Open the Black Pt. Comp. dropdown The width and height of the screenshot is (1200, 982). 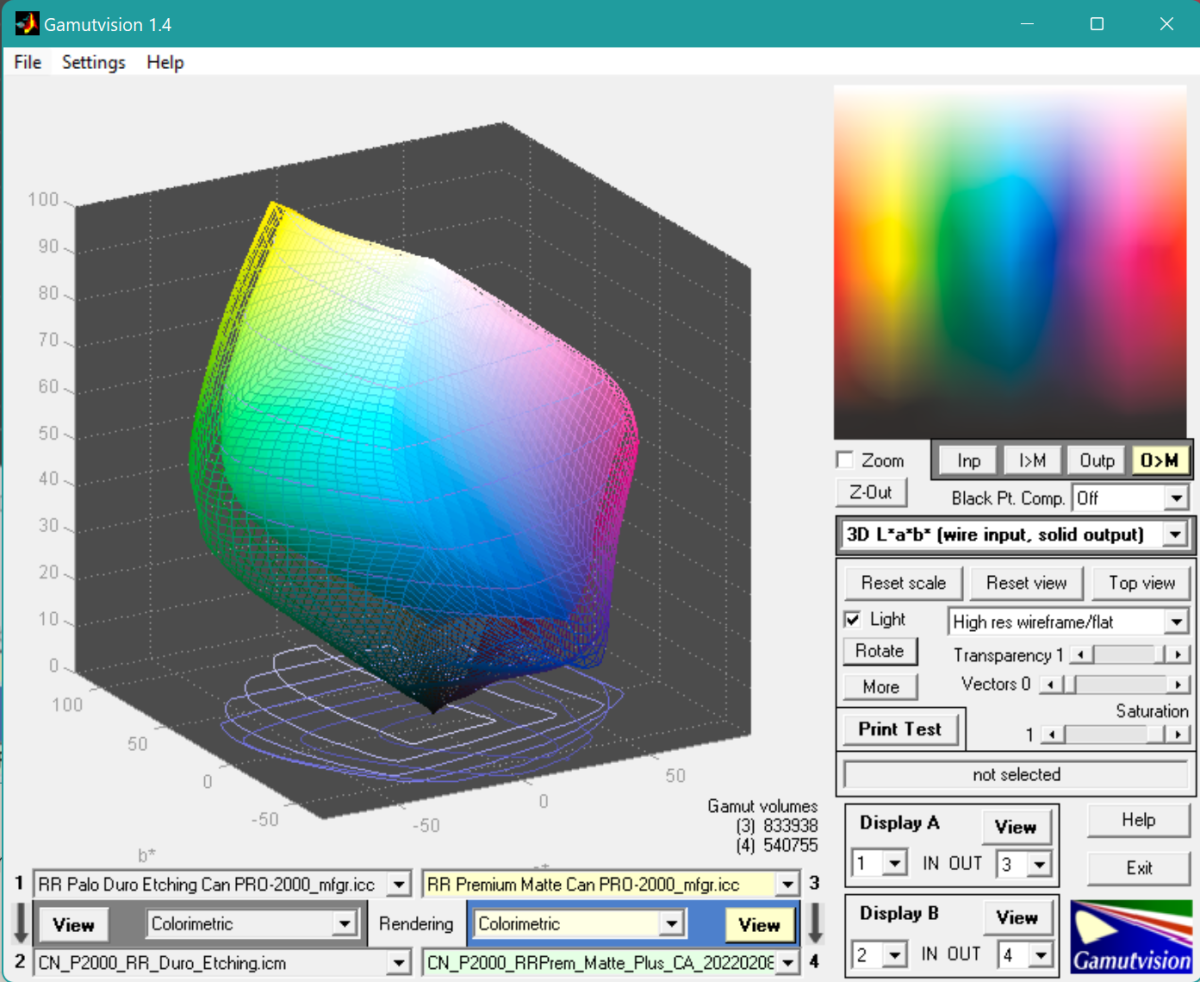click(x=1174, y=498)
